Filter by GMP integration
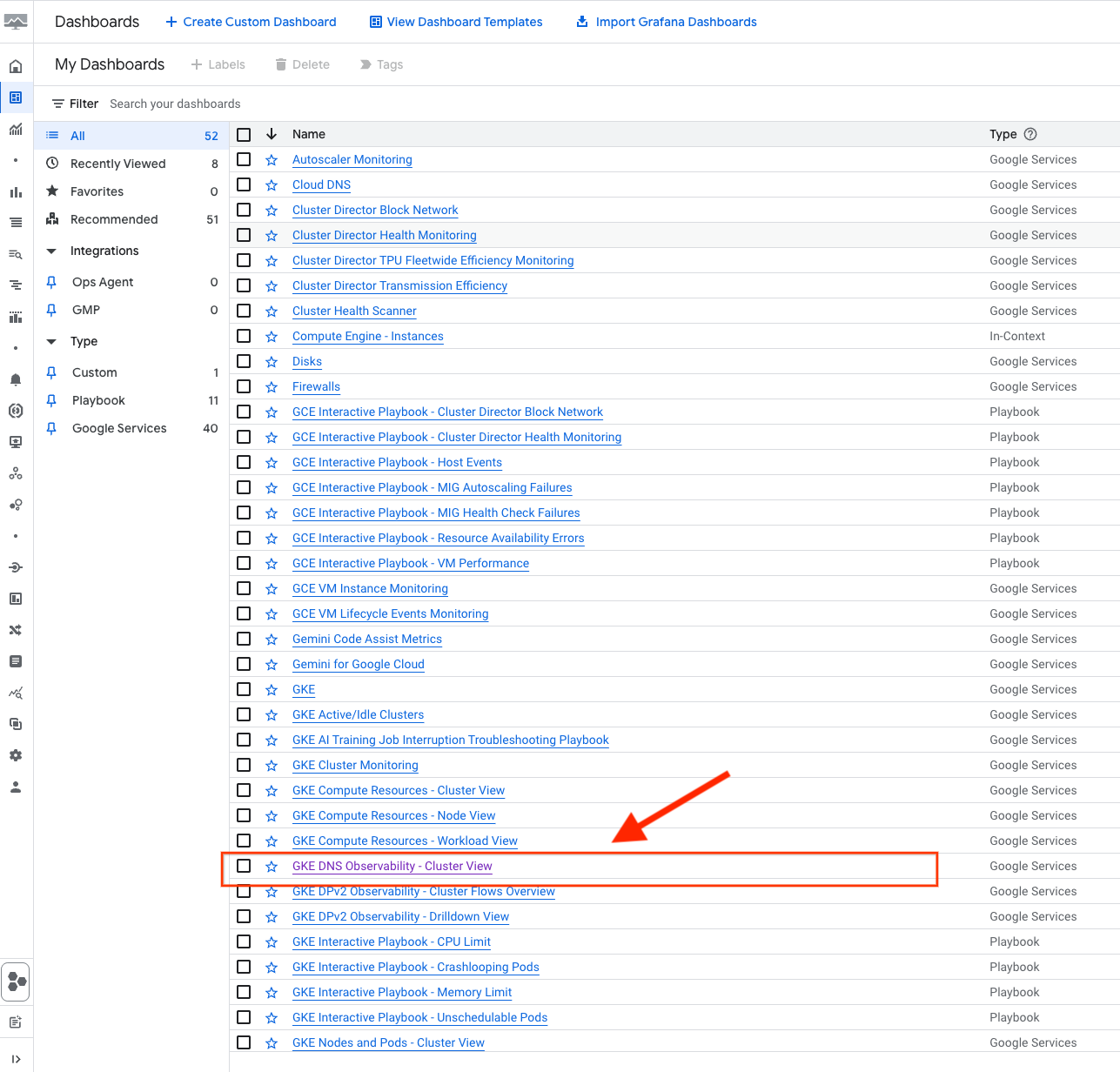 pos(131,310)
